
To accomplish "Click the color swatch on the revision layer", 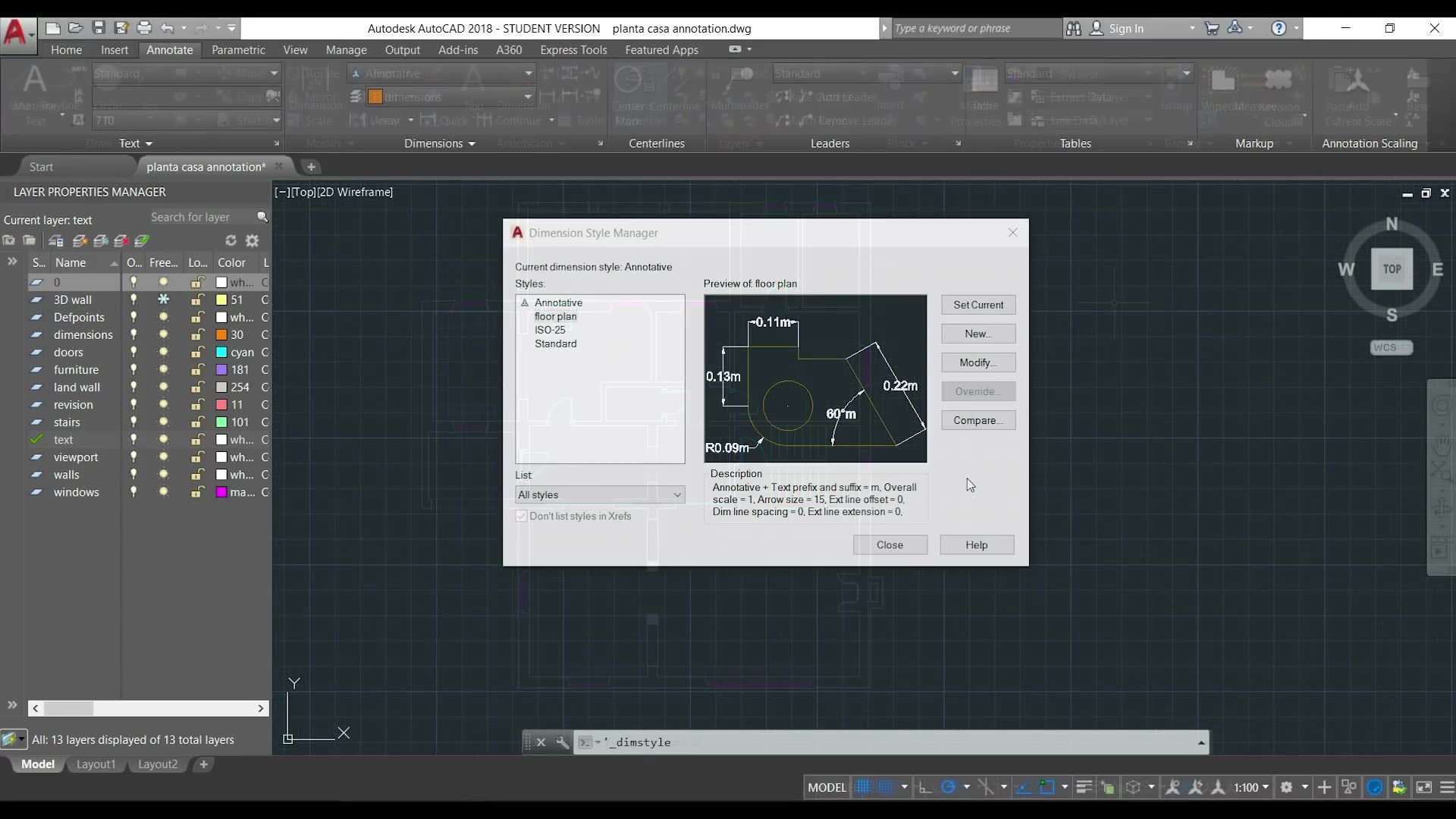I will click(x=221, y=404).
